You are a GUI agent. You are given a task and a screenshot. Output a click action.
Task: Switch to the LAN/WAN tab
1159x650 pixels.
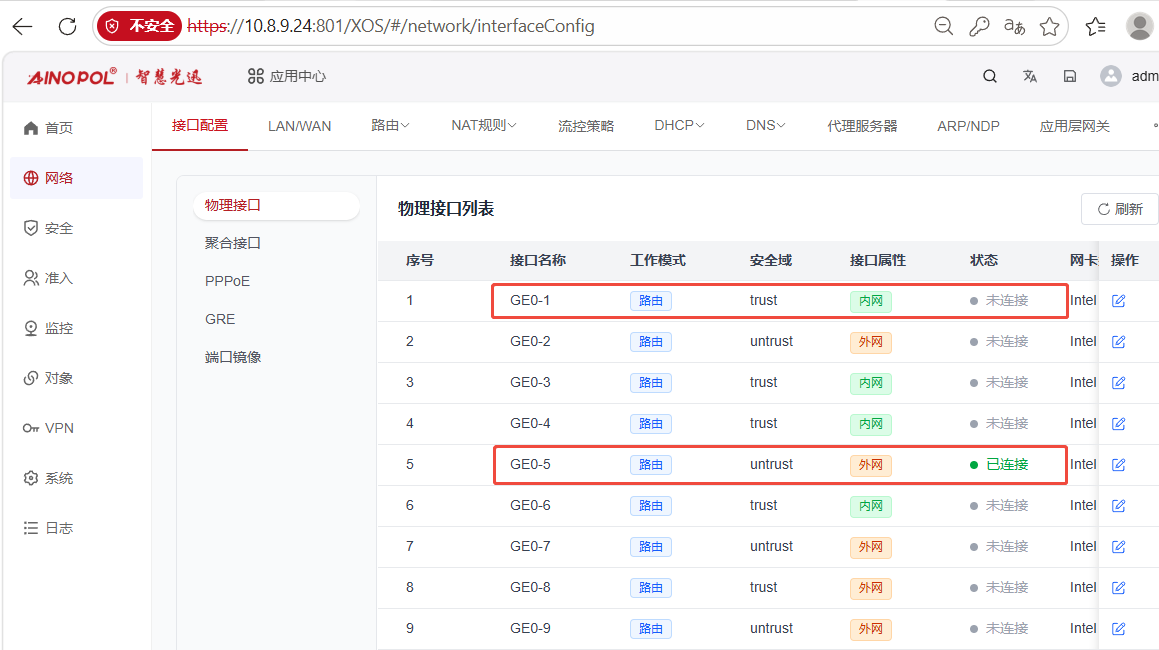tap(299, 126)
